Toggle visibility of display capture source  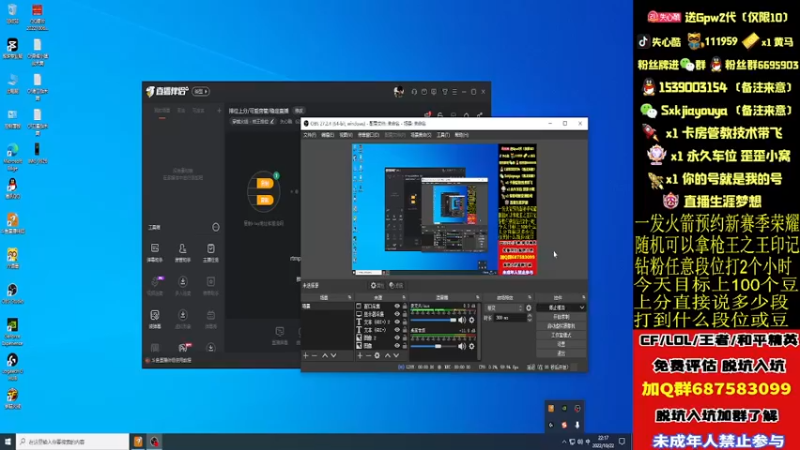pyautogui.click(x=397, y=314)
